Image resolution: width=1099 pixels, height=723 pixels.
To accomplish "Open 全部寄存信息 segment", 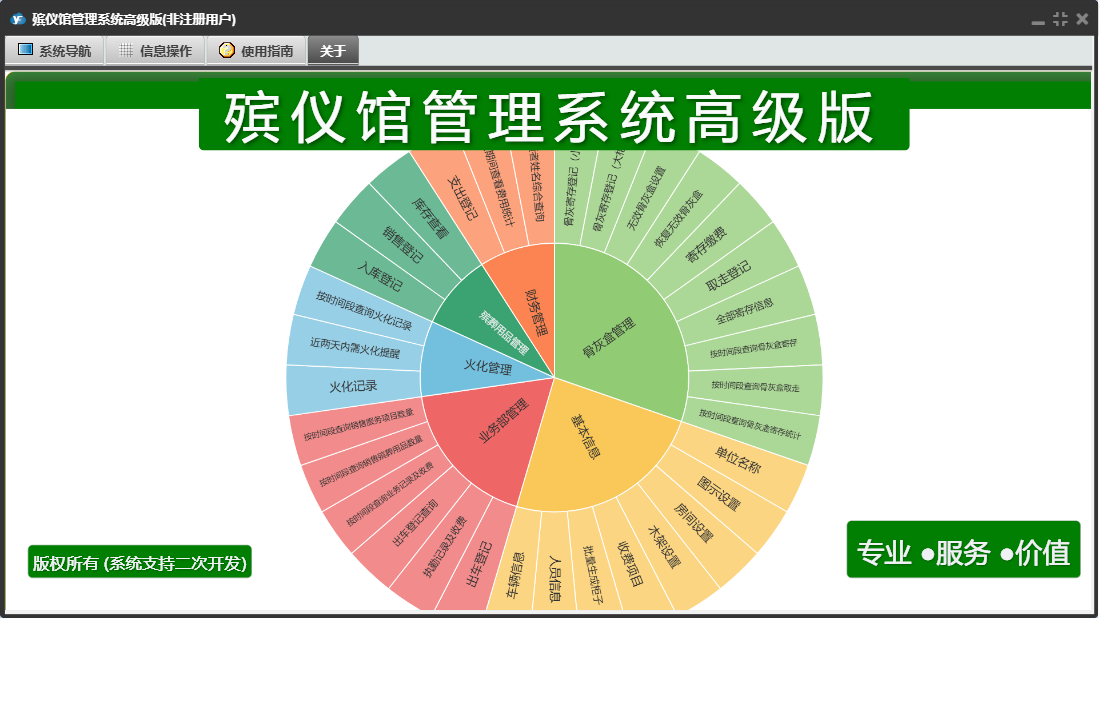I will (744, 311).
